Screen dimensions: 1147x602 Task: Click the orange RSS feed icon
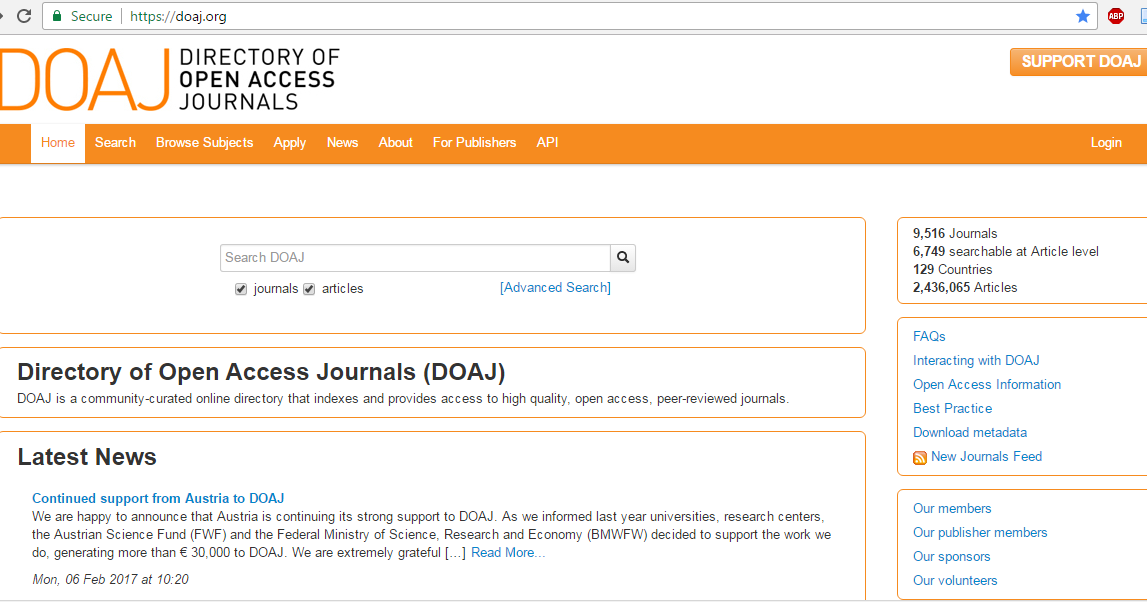[920, 458]
